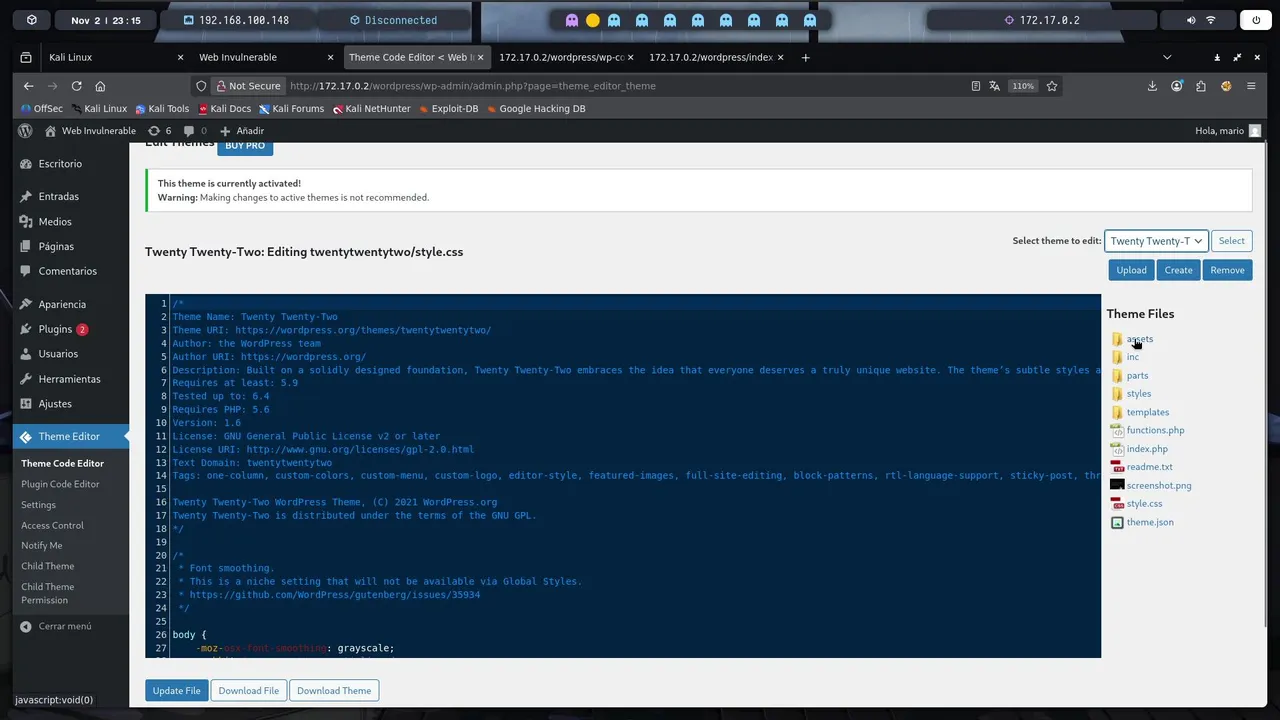1280x720 pixels.
Task: Click the Remove button
Action: pos(1227,270)
